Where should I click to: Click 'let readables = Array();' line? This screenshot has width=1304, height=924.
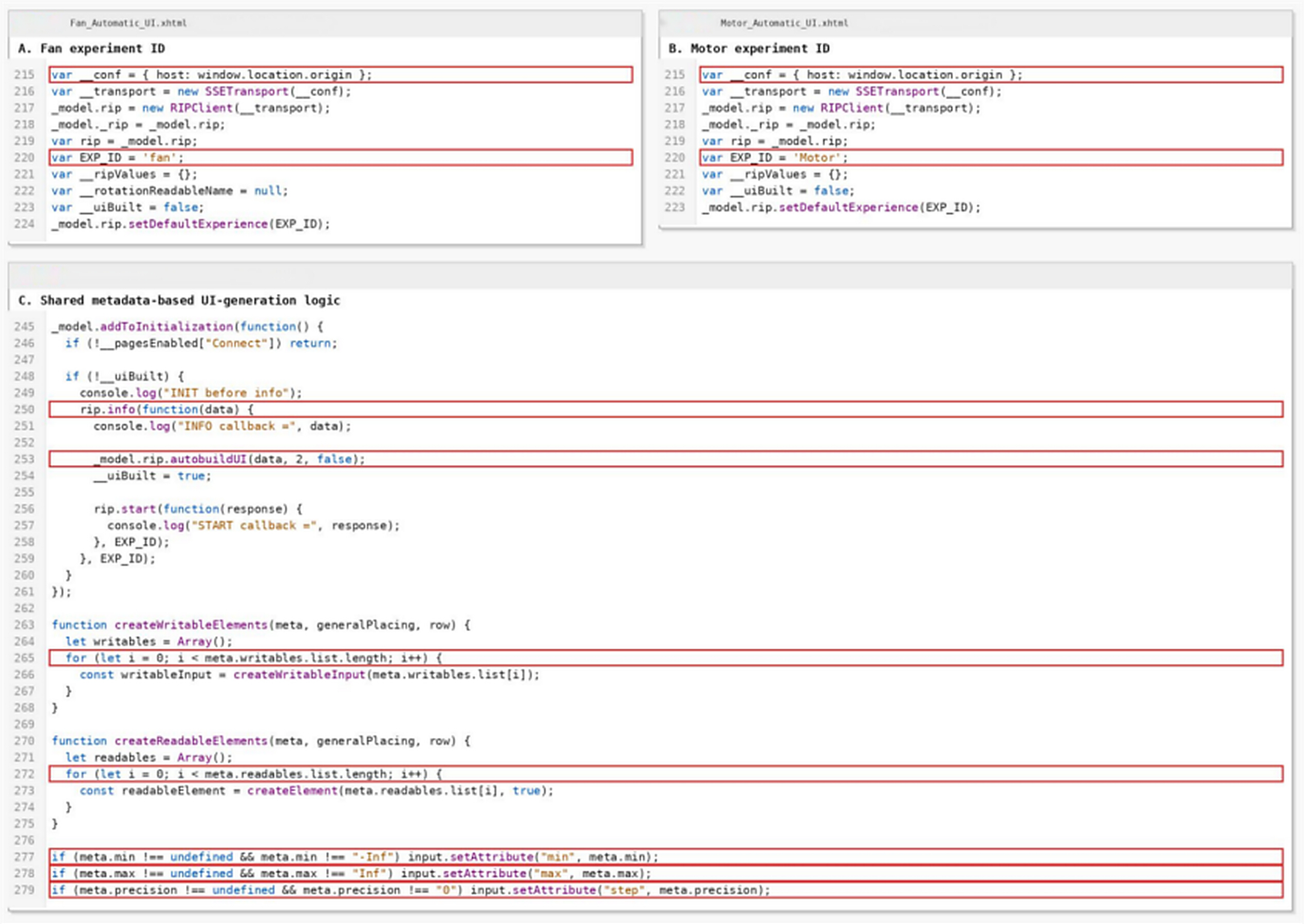point(149,757)
